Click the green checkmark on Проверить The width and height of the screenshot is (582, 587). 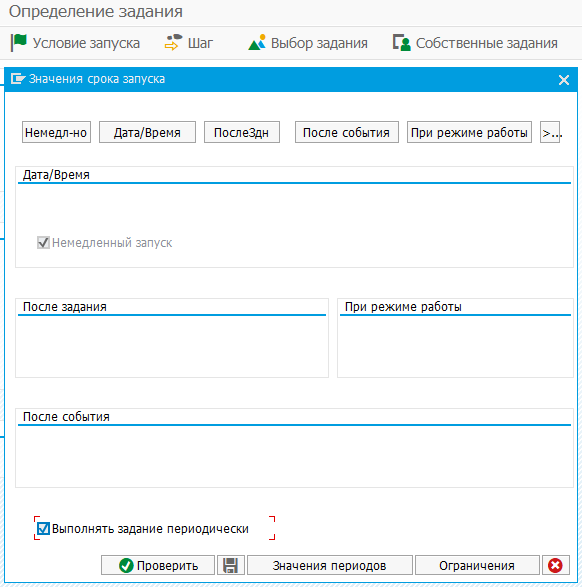(126, 565)
